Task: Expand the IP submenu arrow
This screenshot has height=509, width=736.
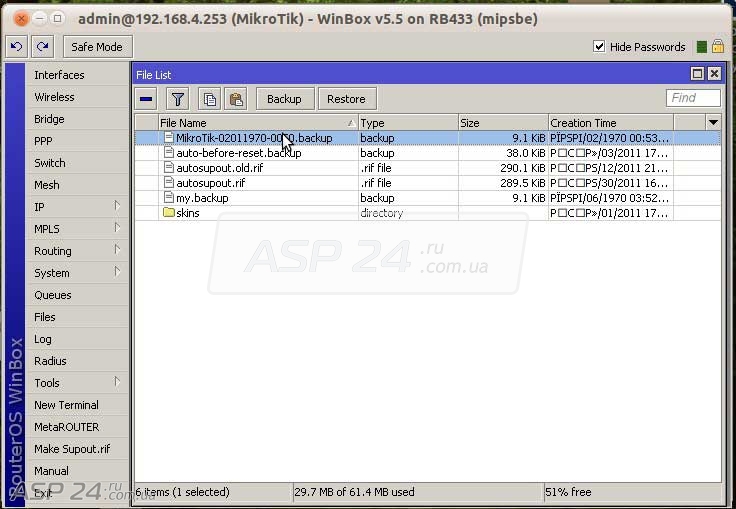Action: (117, 206)
